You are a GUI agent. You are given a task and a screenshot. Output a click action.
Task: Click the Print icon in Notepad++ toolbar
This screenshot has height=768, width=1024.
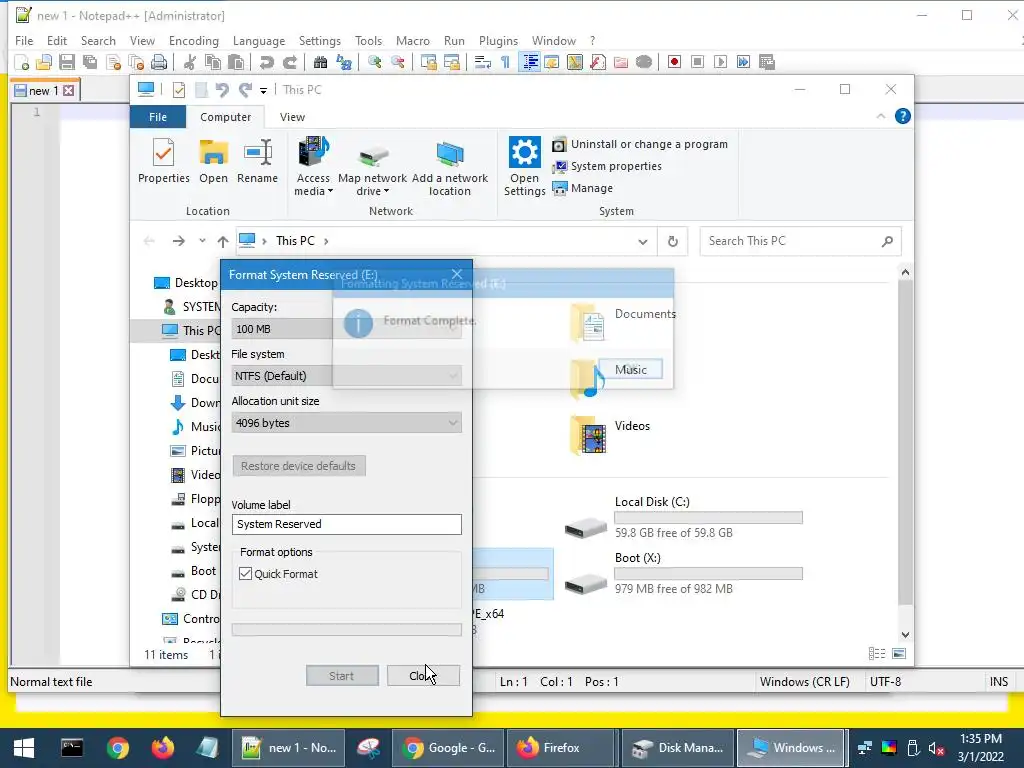click(x=159, y=62)
